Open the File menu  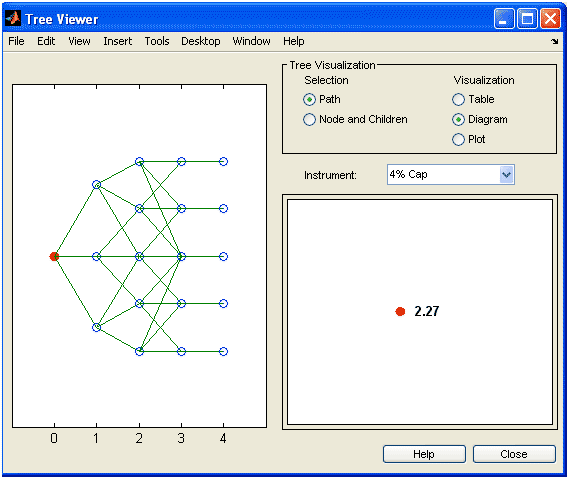(x=16, y=41)
